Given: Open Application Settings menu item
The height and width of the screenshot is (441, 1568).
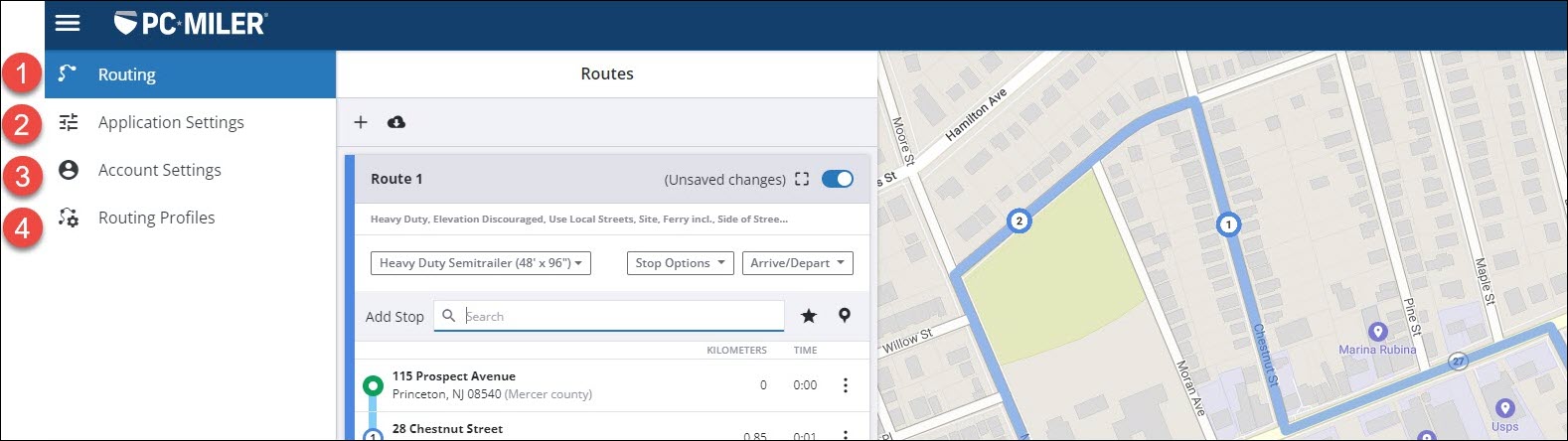Looking at the screenshot, I should (x=171, y=122).
